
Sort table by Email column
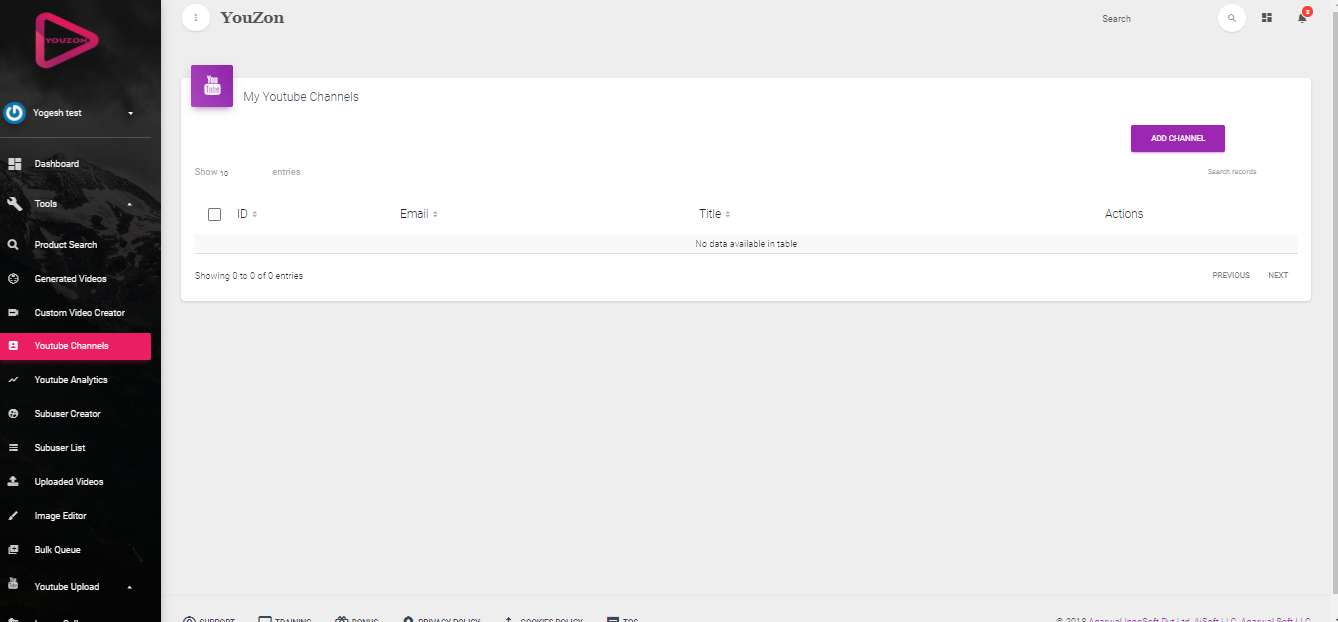(419, 214)
